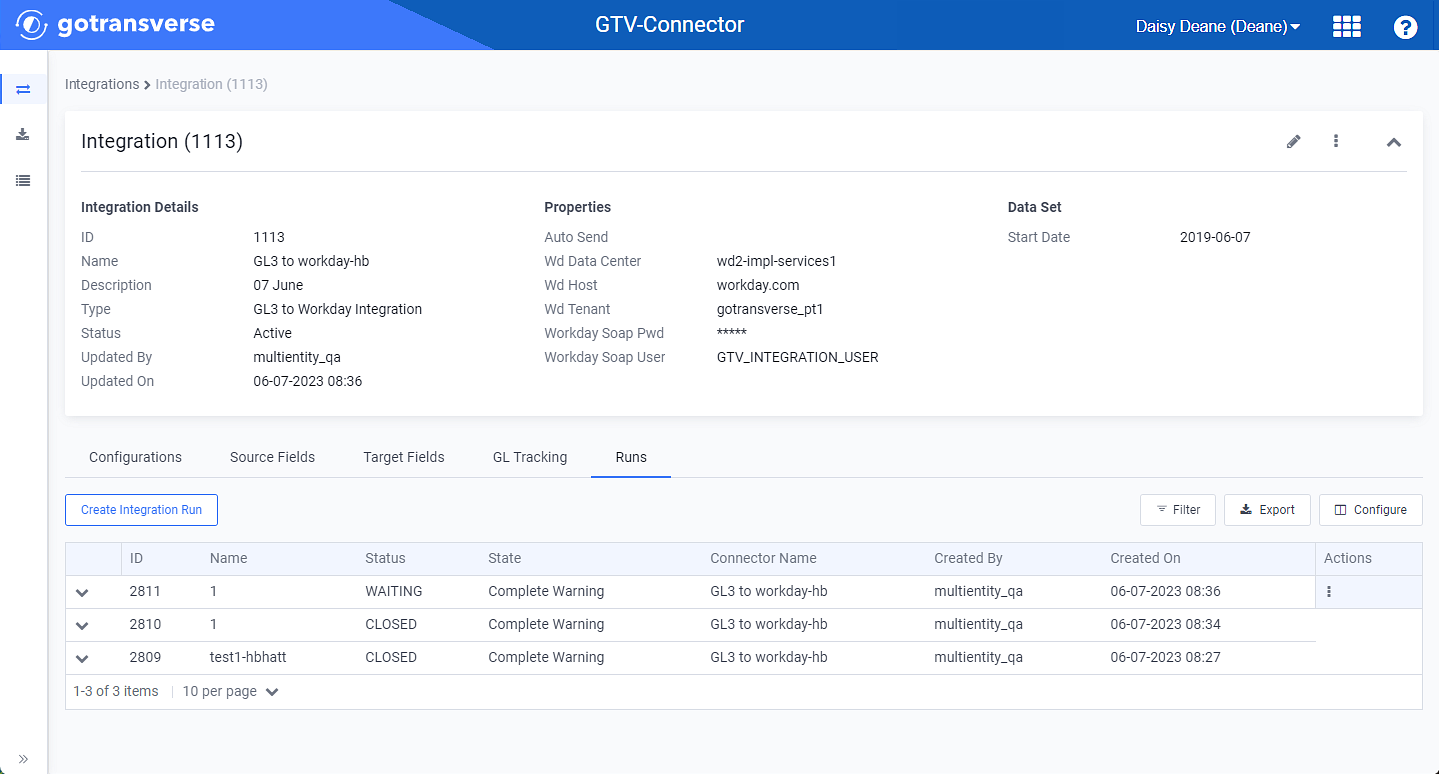Click the CLOSED status for run 2810

click(391, 624)
